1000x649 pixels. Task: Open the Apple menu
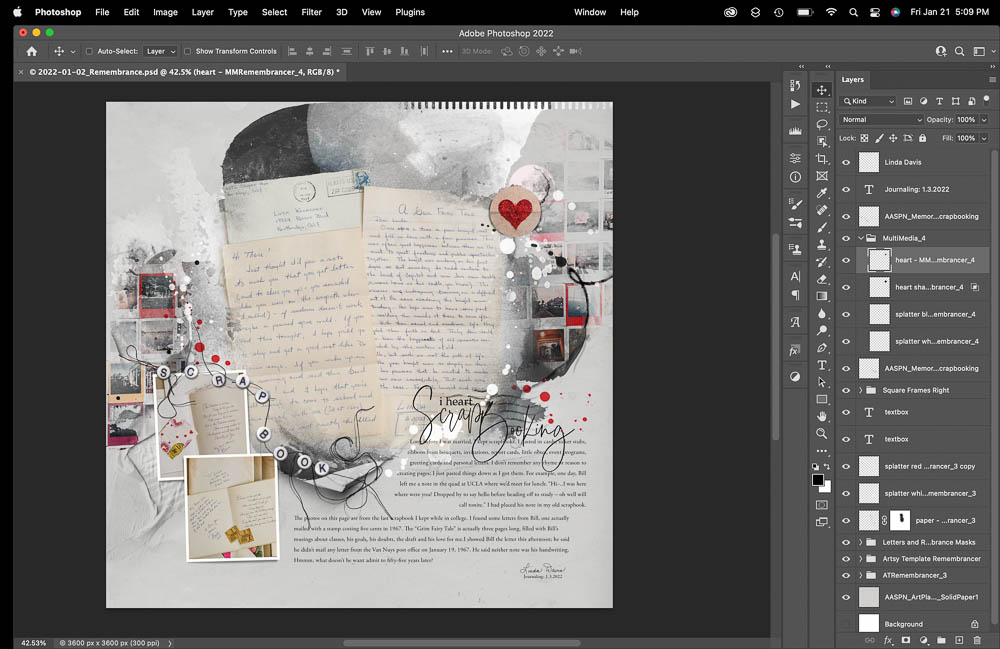[17, 12]
